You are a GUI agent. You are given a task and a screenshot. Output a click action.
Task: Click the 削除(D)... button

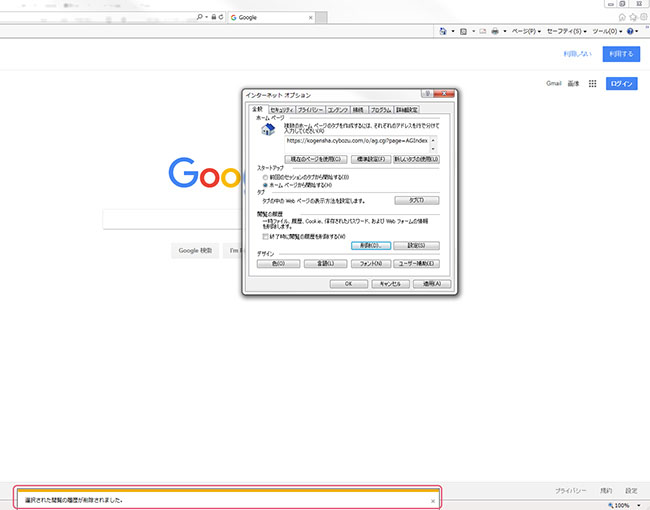[x=371, y=245]
